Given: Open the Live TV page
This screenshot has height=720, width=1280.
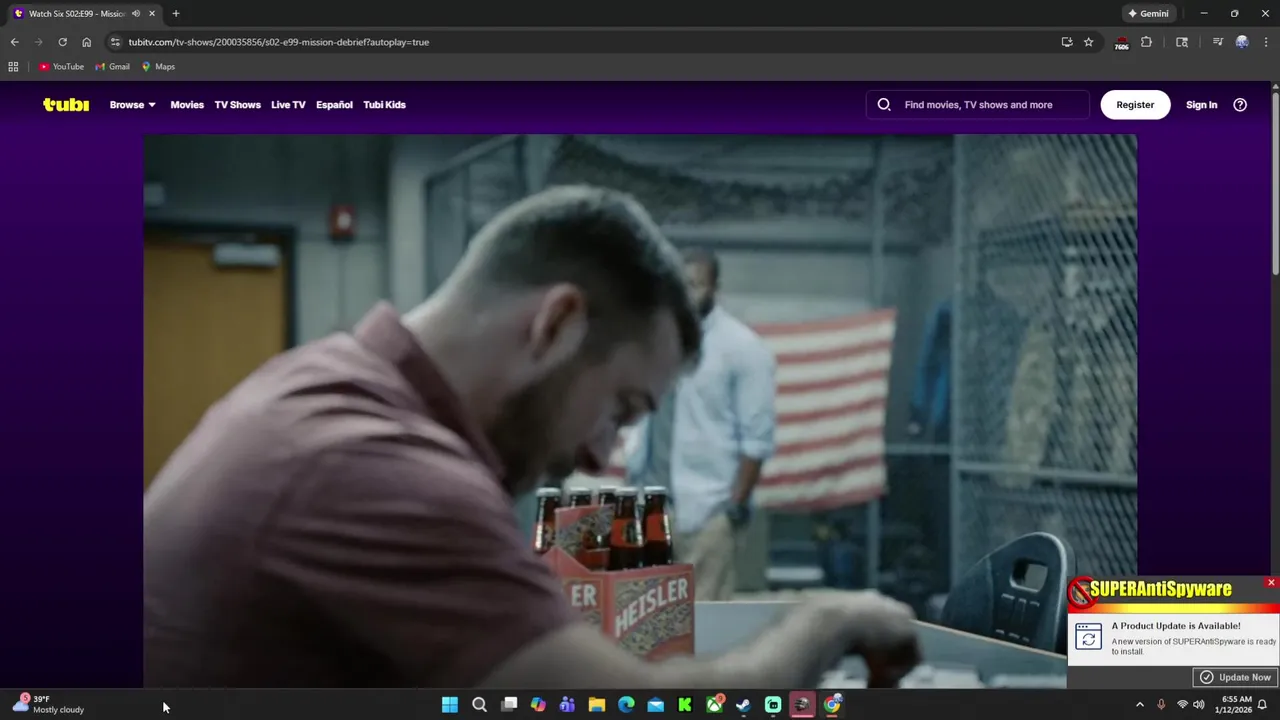Looking at the screenshot, I should click(288, 104).
